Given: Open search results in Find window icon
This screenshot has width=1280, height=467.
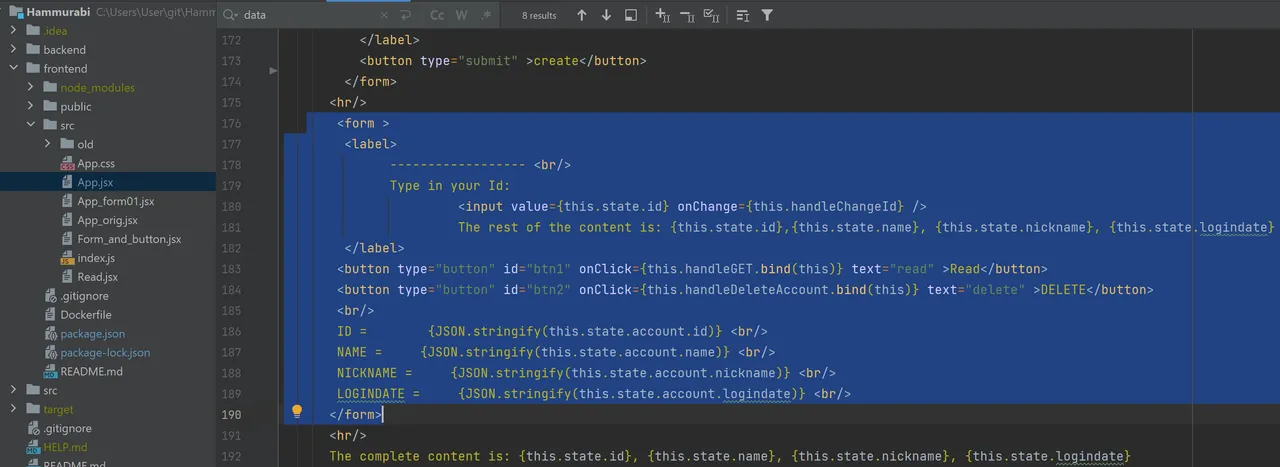Looking at the screenshot, I should tap(631, 15).
